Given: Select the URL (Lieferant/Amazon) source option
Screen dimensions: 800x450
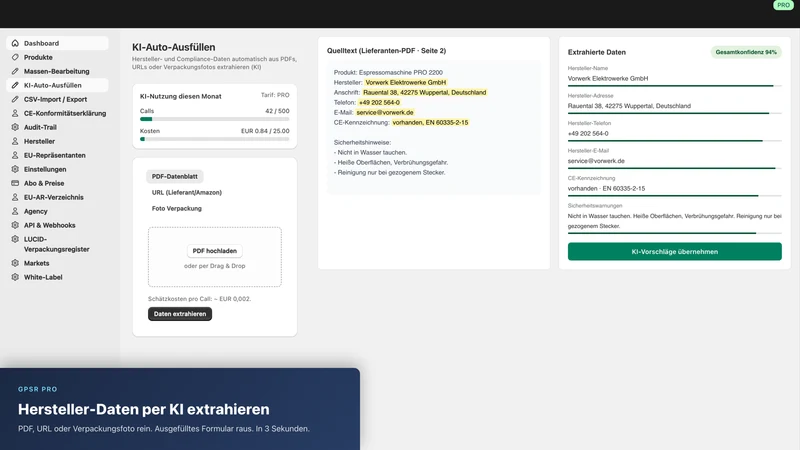Looking at the screenshot, I should (x=187, y=192).
